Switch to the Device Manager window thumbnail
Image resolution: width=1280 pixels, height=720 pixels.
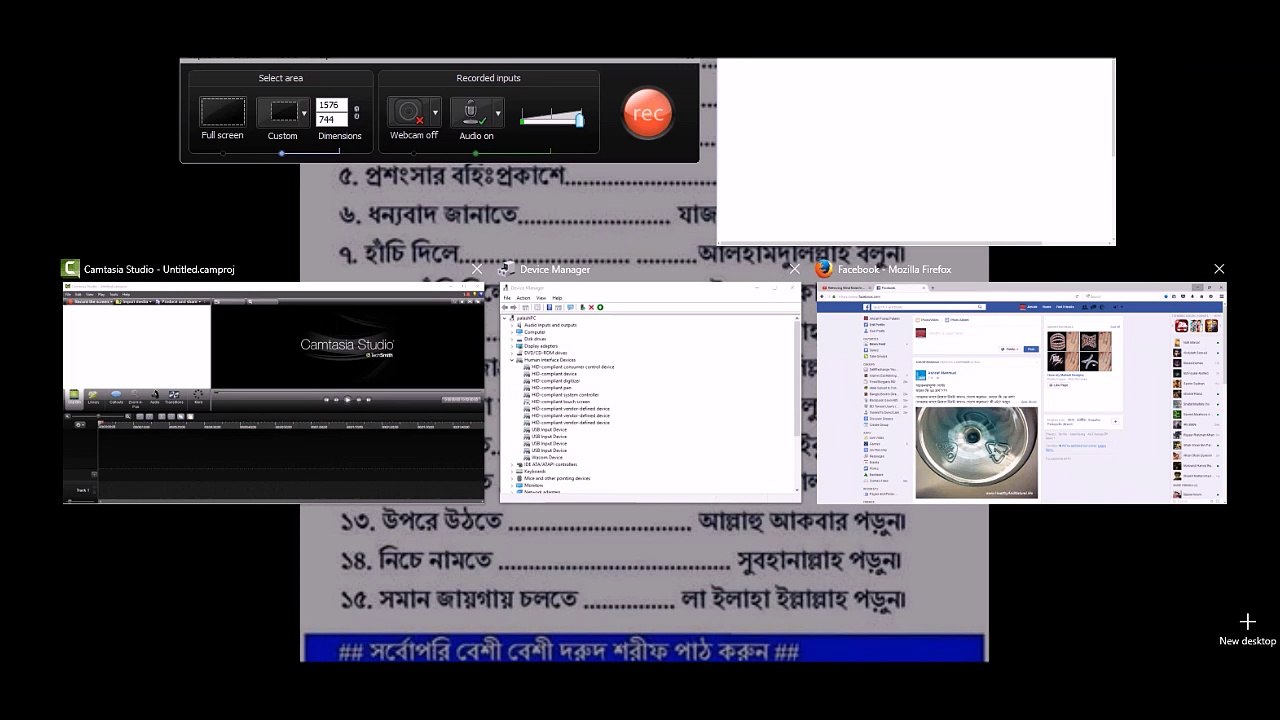650,392
